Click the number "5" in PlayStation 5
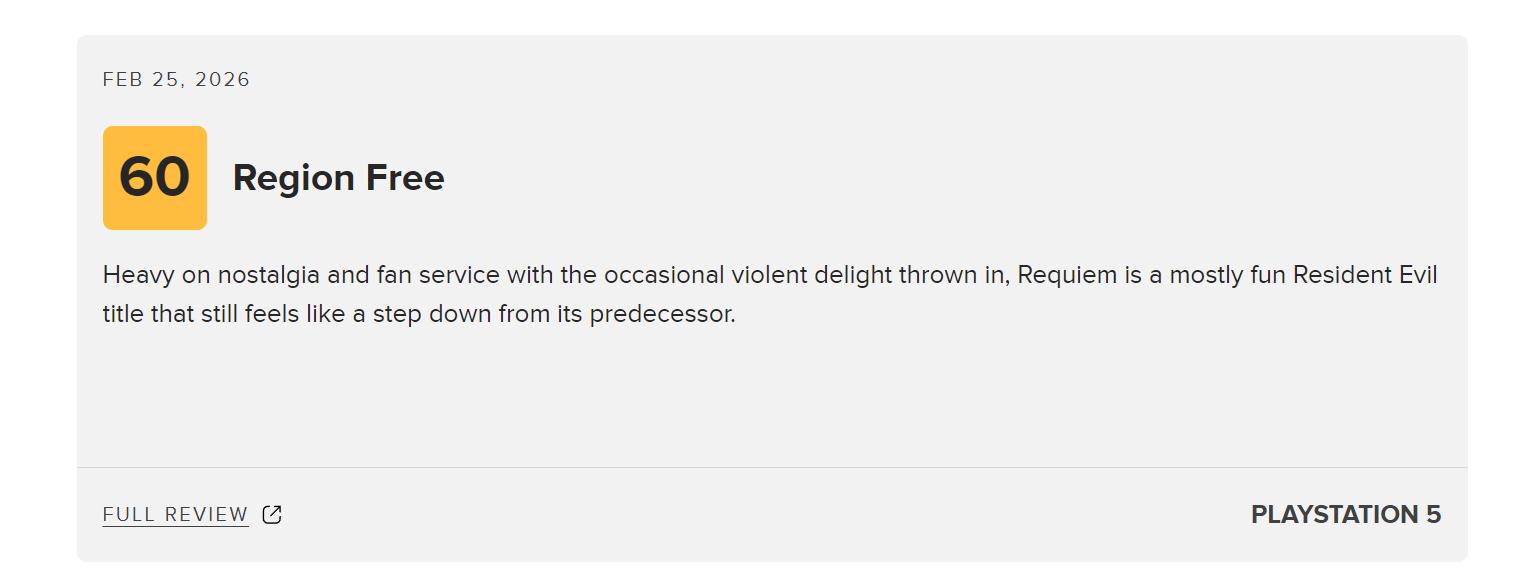Viewport: 1539px width, 587px height. click(1433, 515)
